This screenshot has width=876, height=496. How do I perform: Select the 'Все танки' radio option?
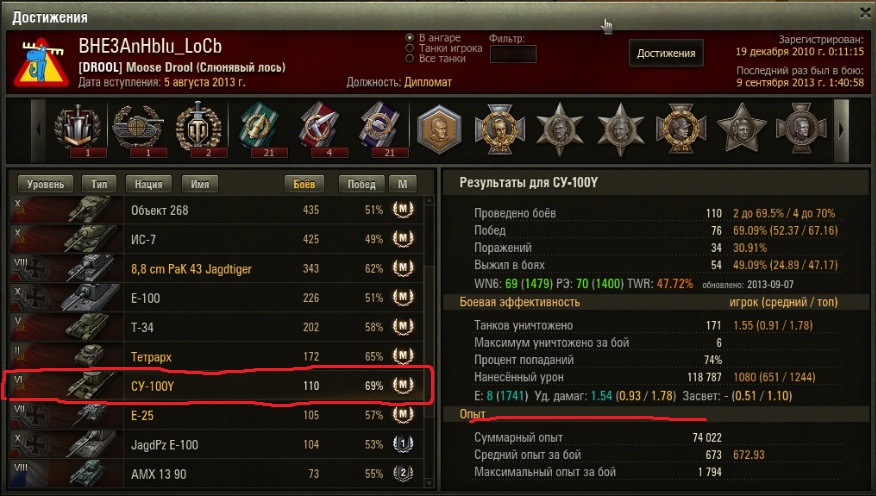tap(410, 58)
